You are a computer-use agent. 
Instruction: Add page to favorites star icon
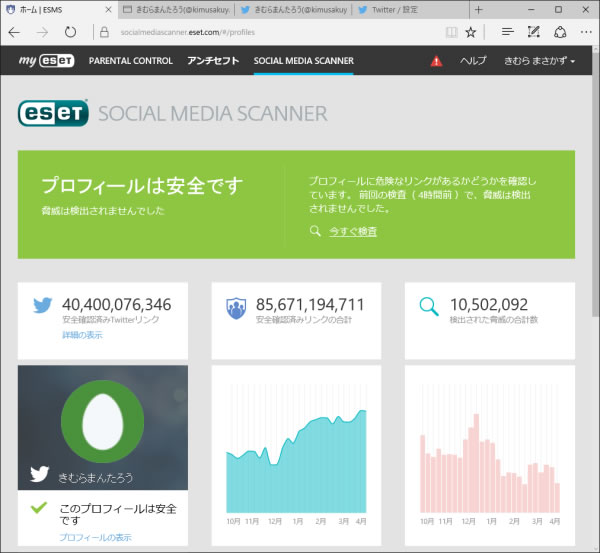pos(471,32)
